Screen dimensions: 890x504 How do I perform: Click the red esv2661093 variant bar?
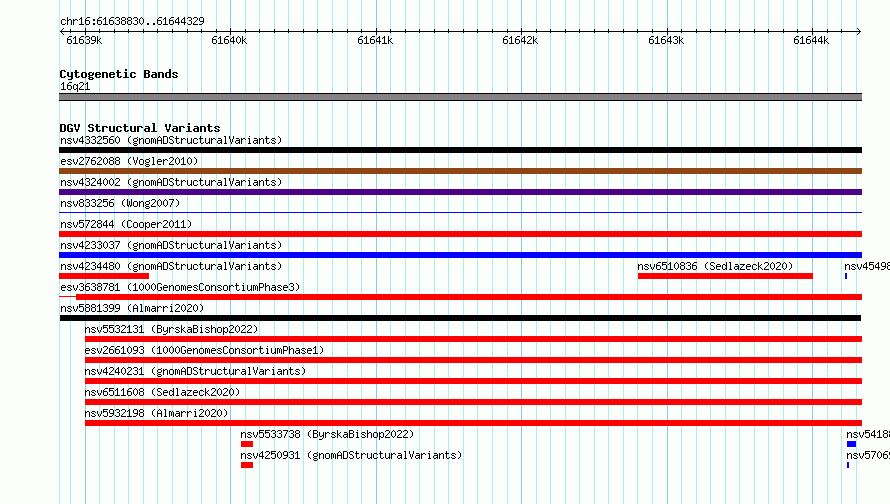(x=473, y=360)
